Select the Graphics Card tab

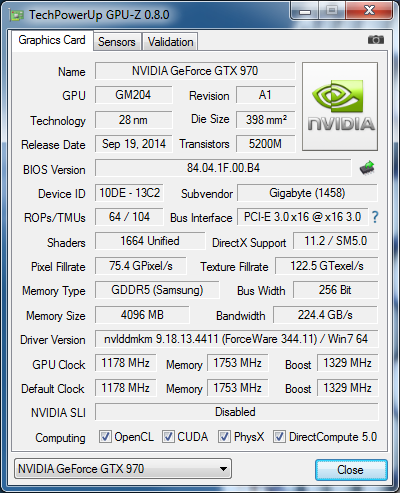(x=52, y=40)
